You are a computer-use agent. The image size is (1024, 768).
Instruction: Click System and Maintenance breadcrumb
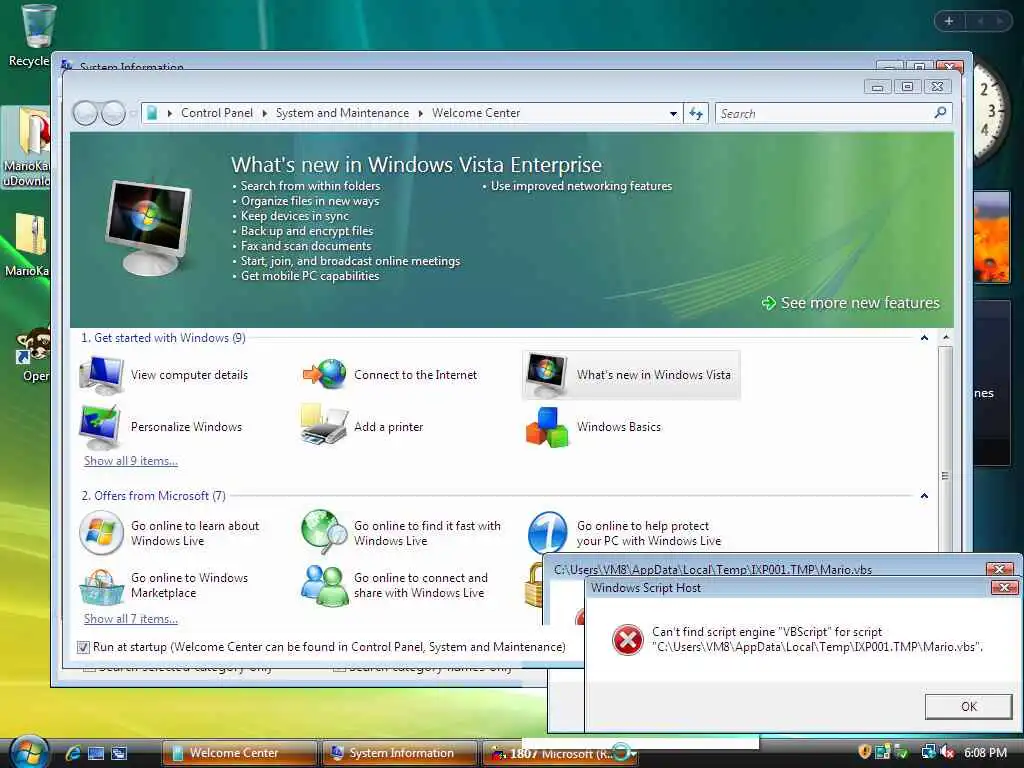tap(342, 113)
